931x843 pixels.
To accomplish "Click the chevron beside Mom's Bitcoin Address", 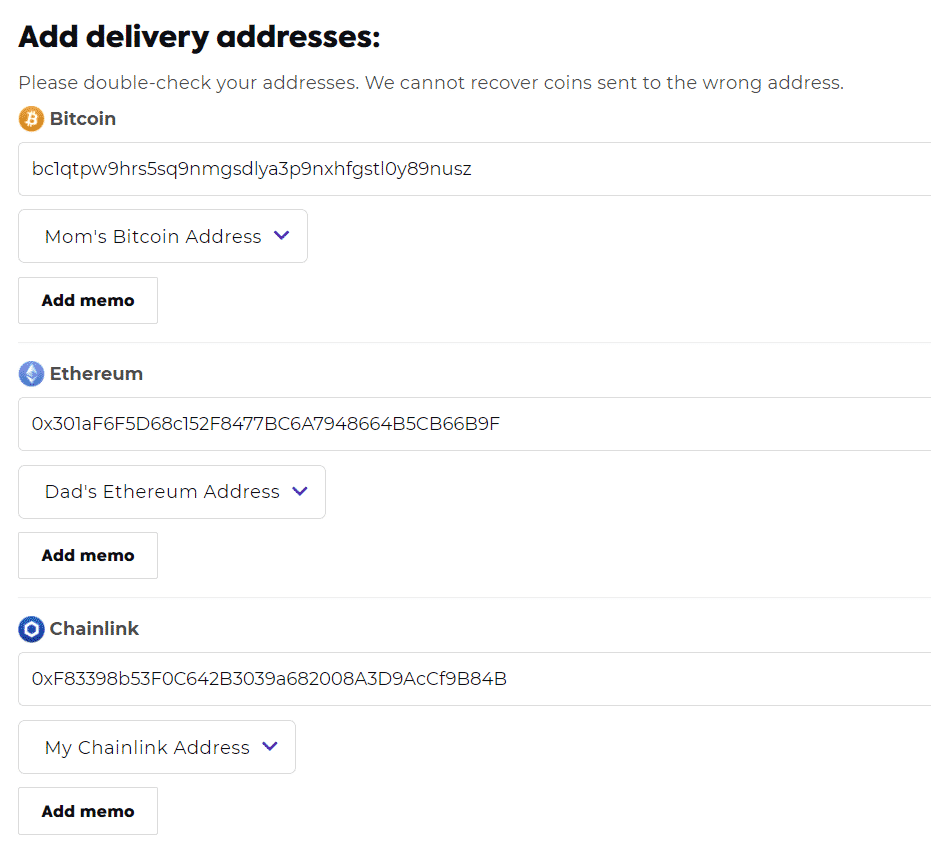I will point(281,236).
